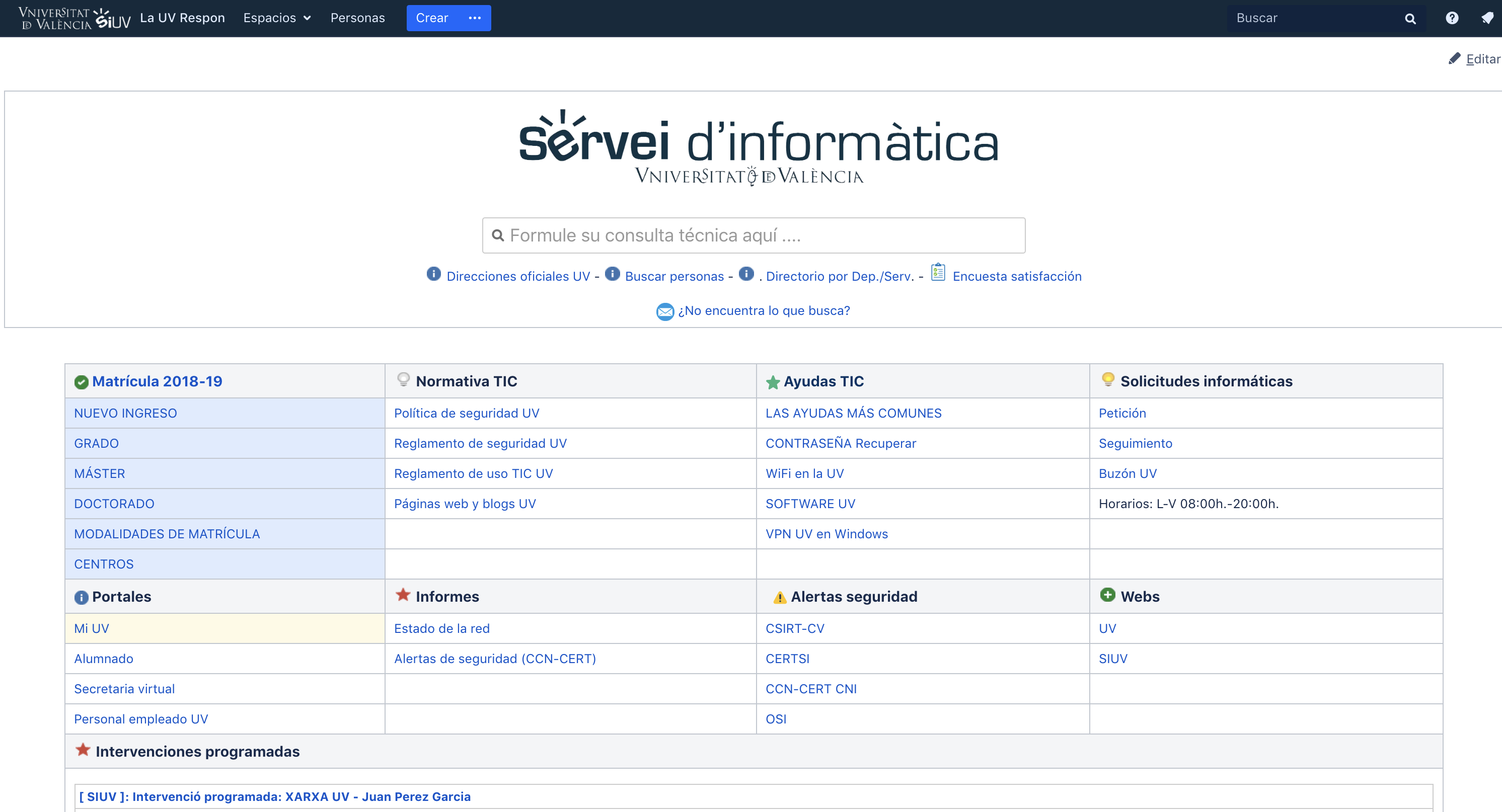Click the green check icon beside Matrícula
Image resolution: width=1502 pixels, height=812 pixels.
[81, 382]
